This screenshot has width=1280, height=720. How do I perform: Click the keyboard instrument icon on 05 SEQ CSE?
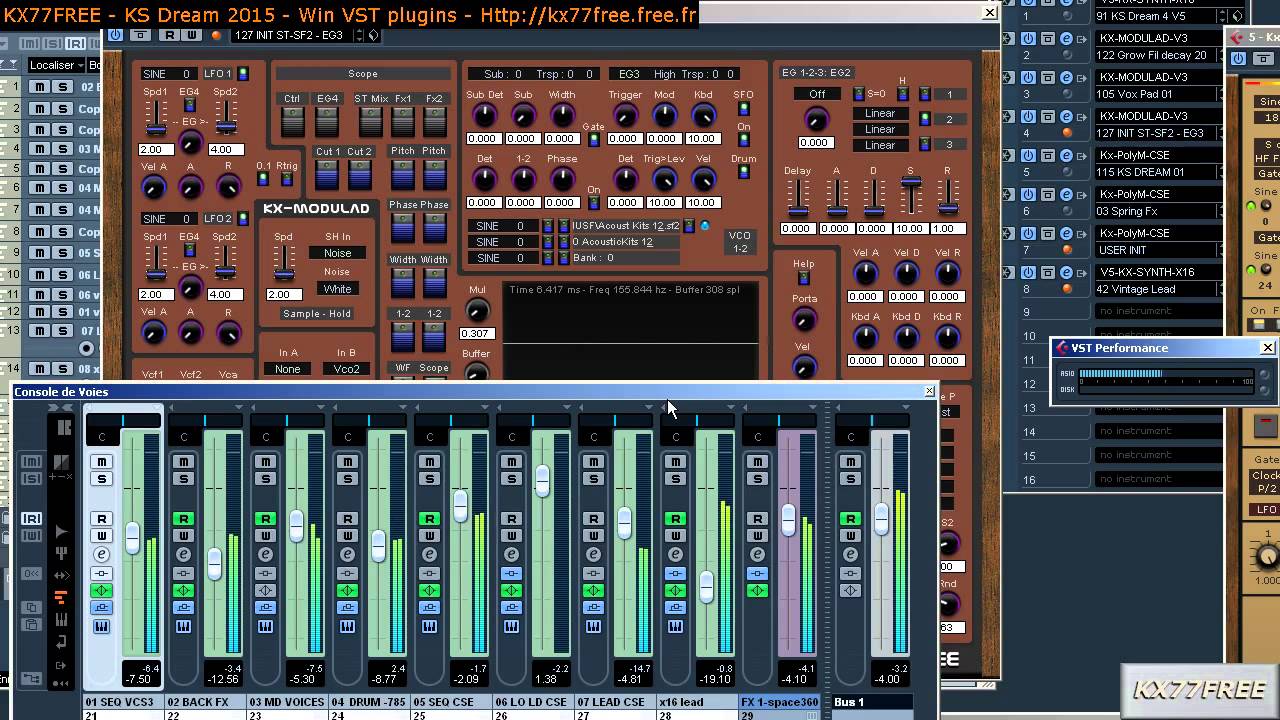429,627
